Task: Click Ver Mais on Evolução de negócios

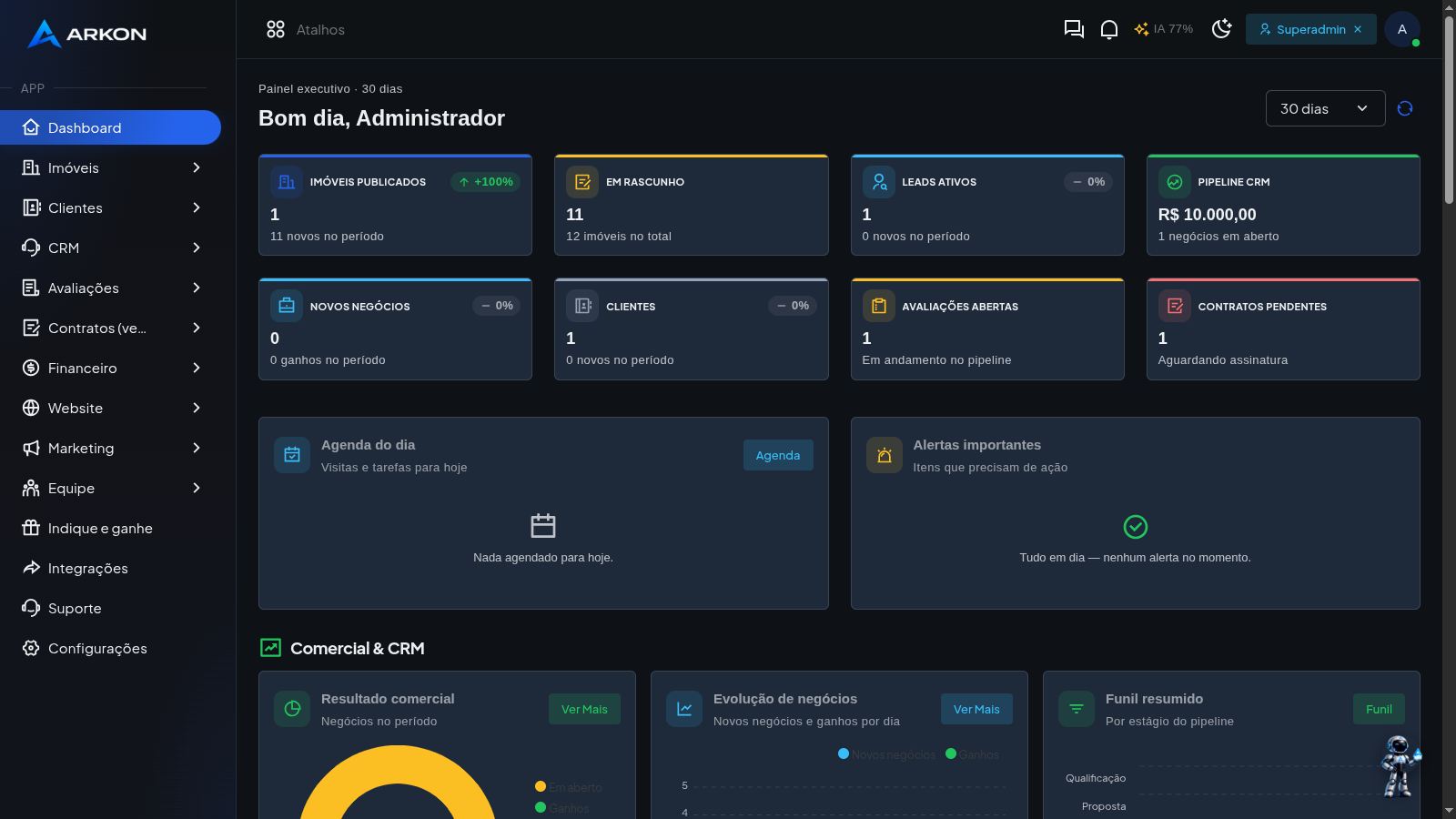Action: coord(976,709)
